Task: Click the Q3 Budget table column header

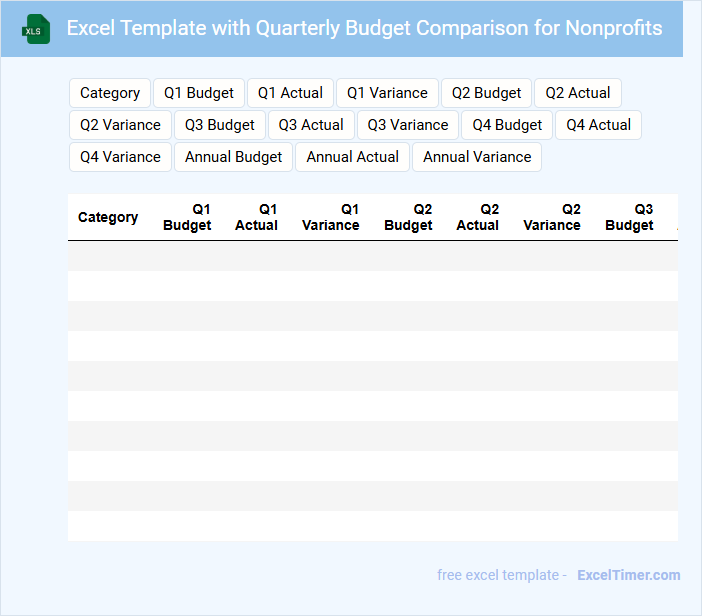Action: click(x=630, y=217)
